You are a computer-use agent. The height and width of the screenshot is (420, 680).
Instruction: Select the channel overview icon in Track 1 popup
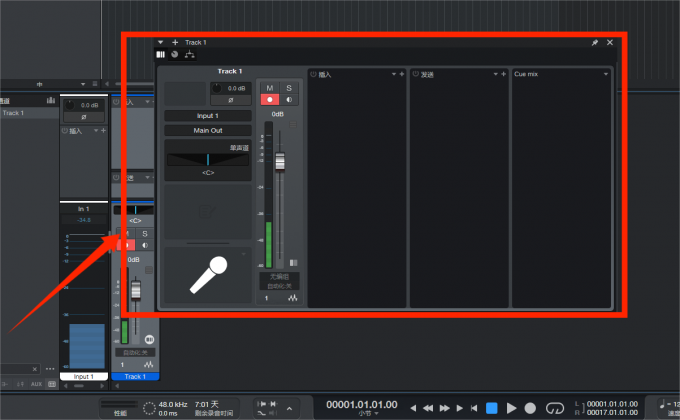point(160,54)
